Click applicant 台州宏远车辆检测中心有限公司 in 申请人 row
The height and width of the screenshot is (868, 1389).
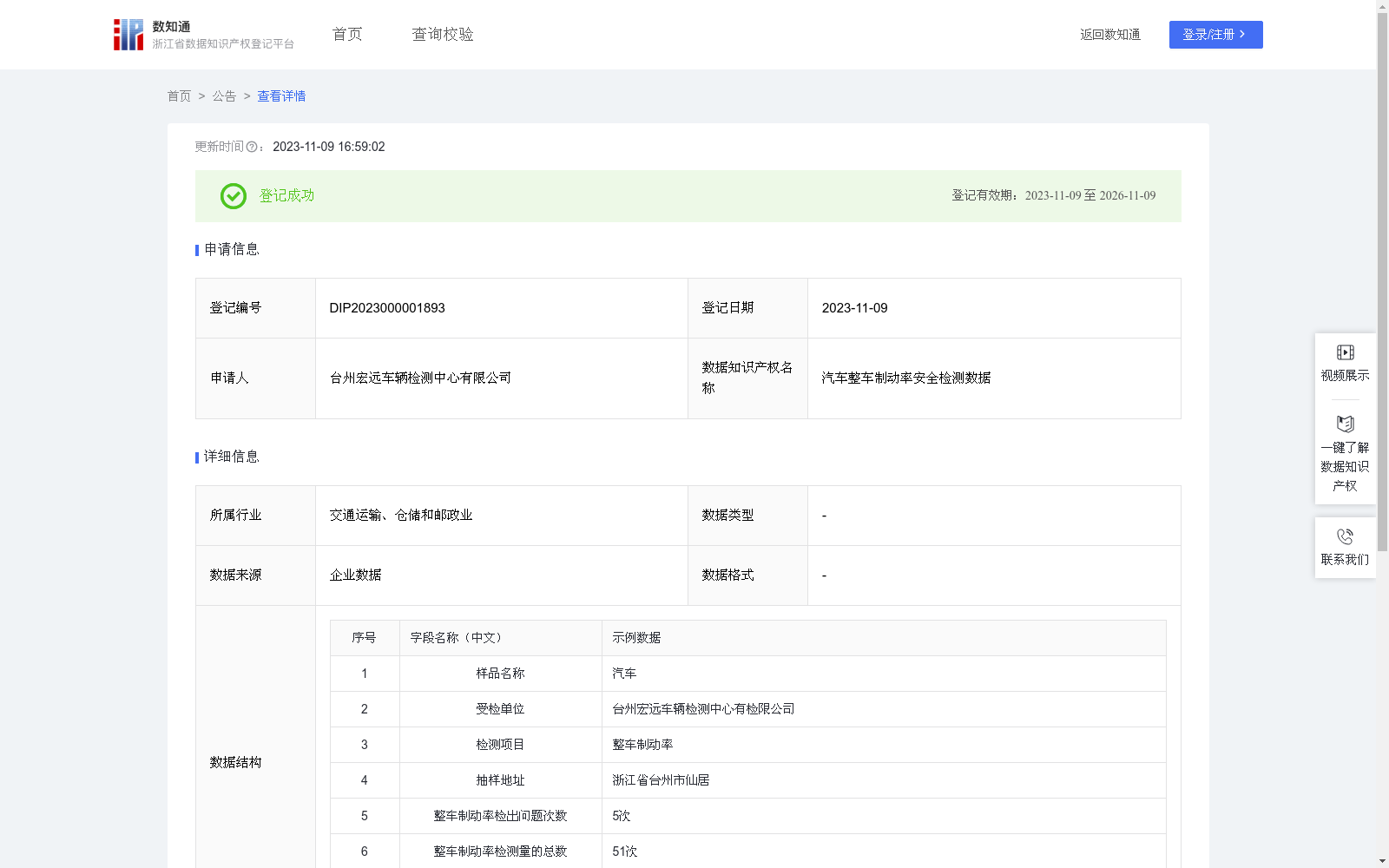click(x=420, y=378)
